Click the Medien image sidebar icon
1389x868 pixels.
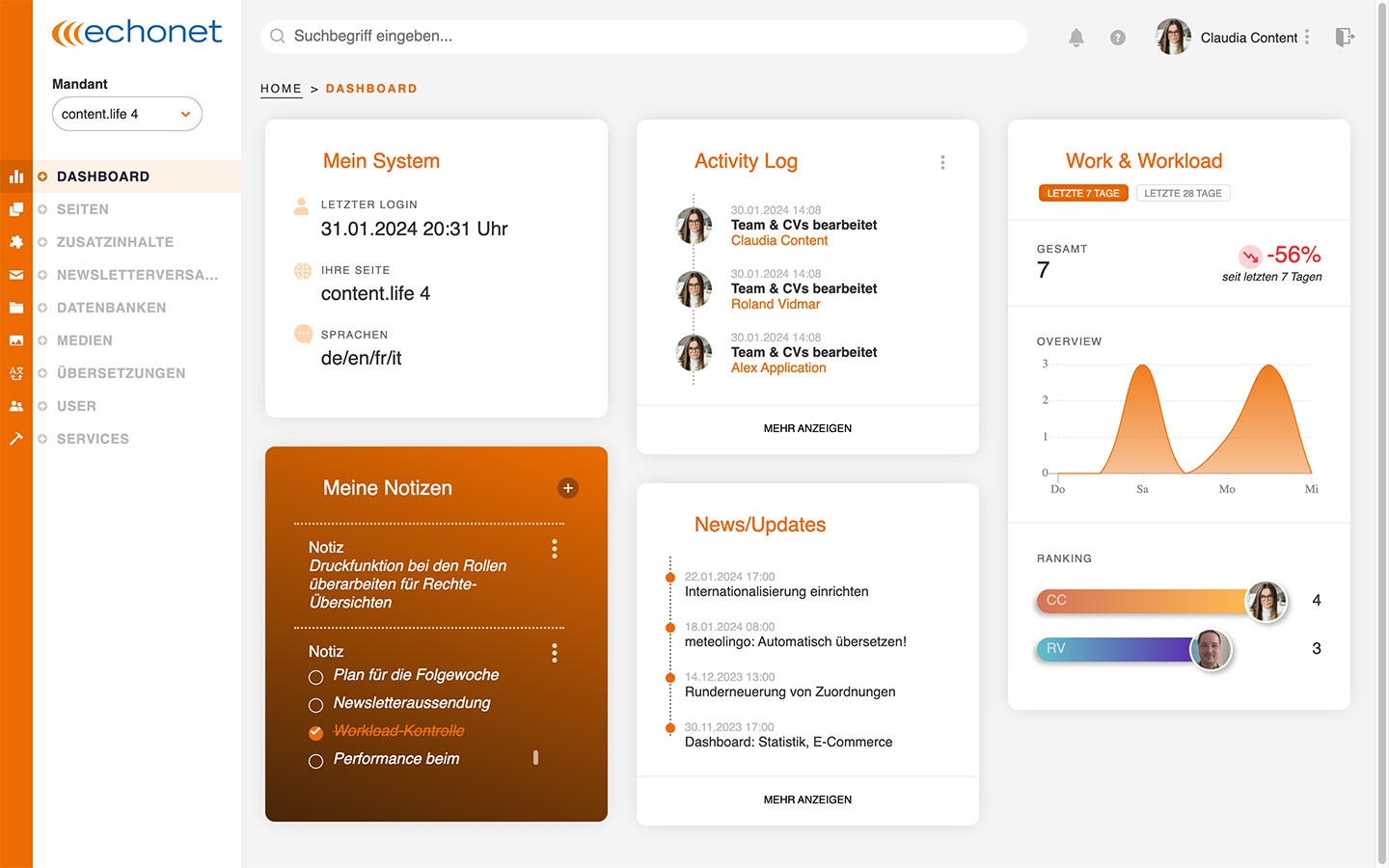point(16,340)
